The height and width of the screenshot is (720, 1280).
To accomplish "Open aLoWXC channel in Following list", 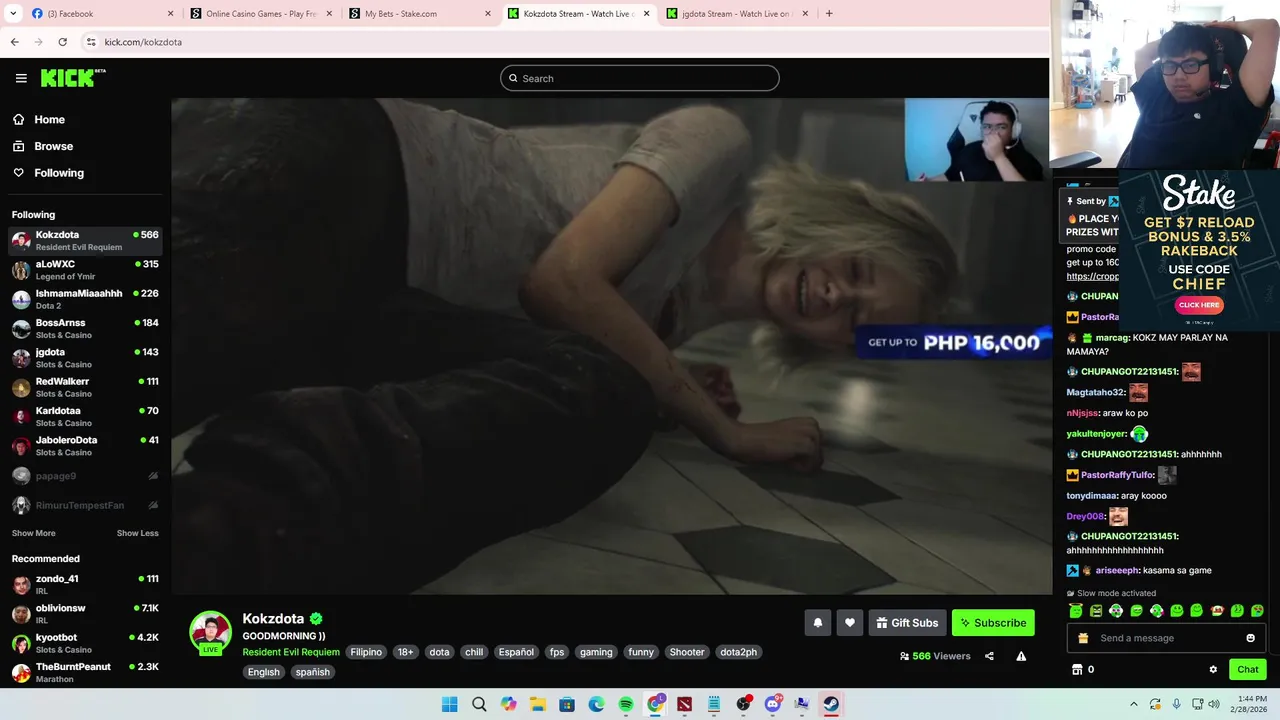I will pos(85,270).
